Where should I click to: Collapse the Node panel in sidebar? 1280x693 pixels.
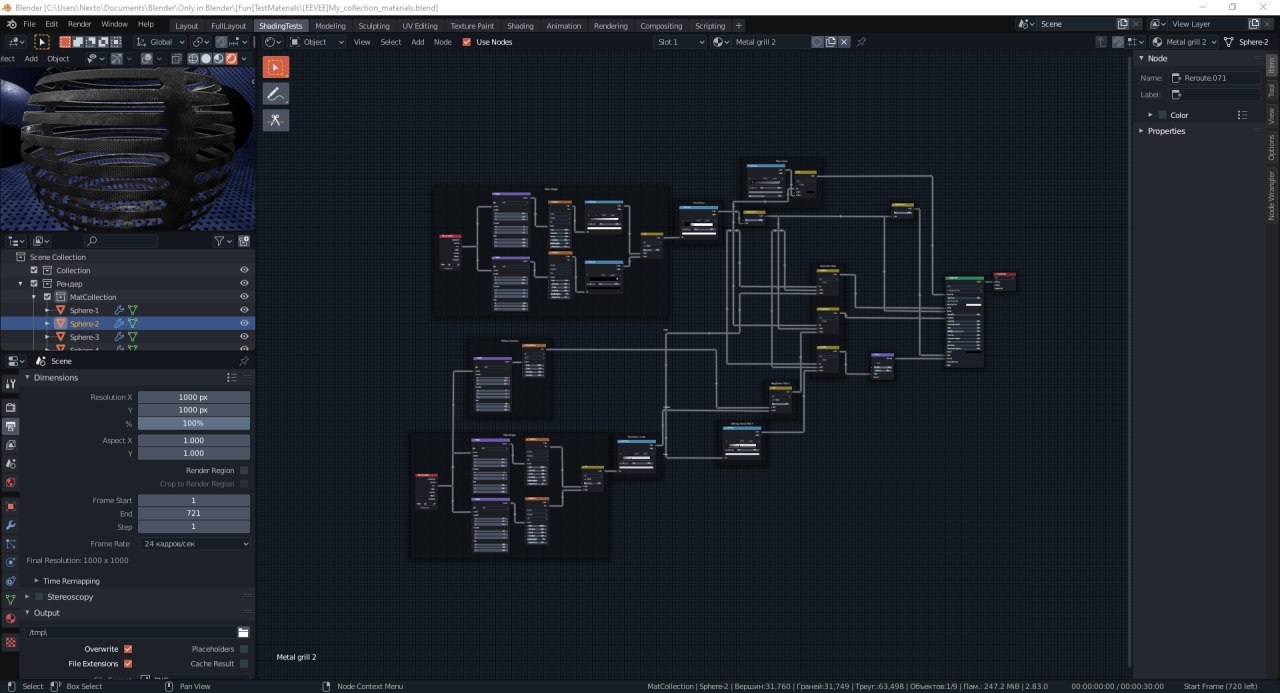(x=1142, y=58)
